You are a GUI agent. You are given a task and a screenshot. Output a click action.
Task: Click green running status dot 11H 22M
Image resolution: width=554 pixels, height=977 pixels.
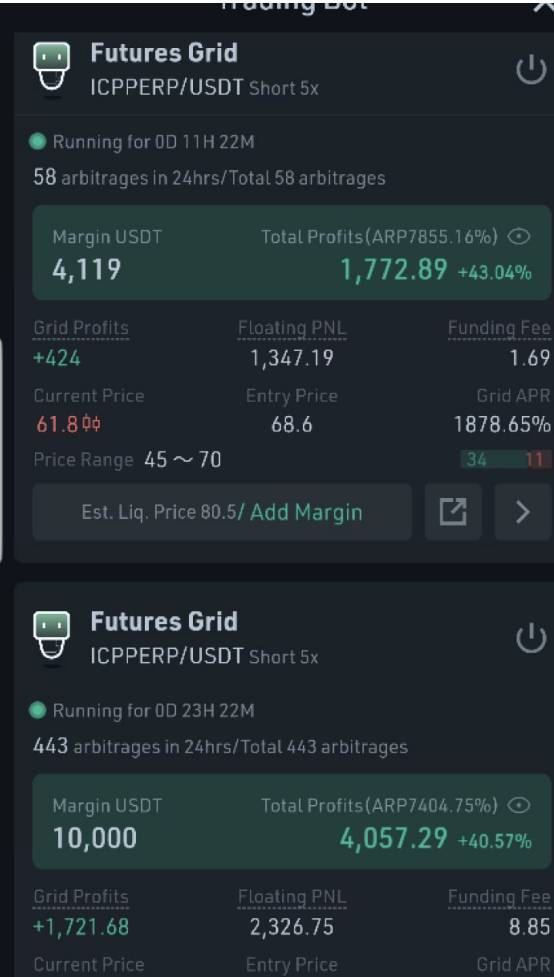(38, 142)
